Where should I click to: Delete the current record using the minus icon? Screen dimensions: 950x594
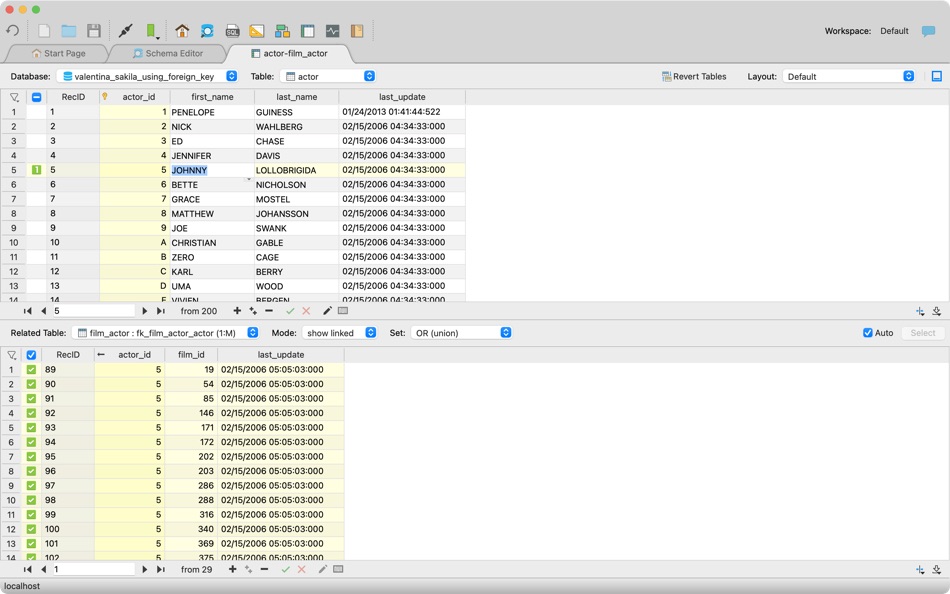[x=268, y=311]
